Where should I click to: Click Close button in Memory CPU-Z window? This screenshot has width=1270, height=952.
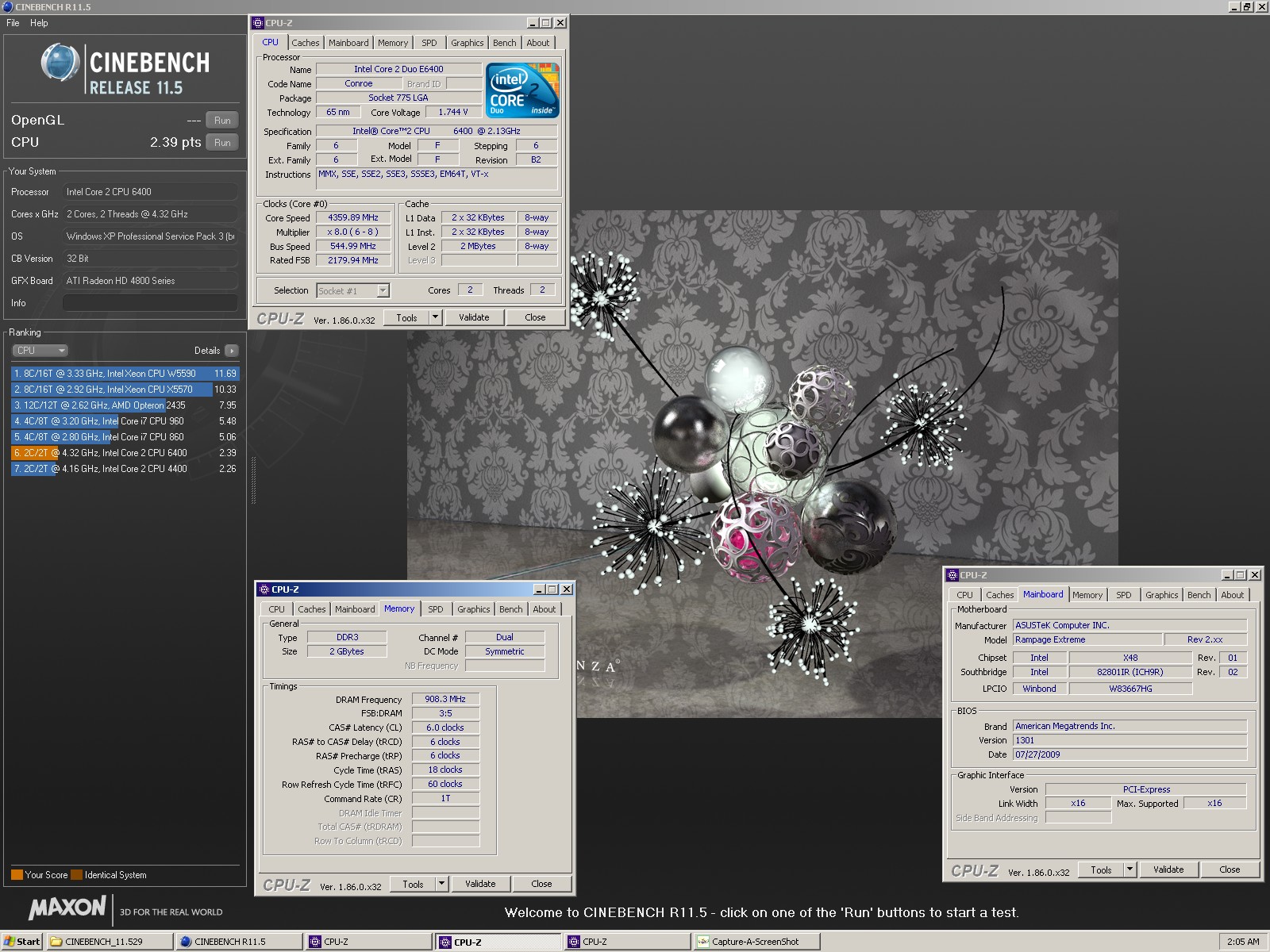click(541, 884)
